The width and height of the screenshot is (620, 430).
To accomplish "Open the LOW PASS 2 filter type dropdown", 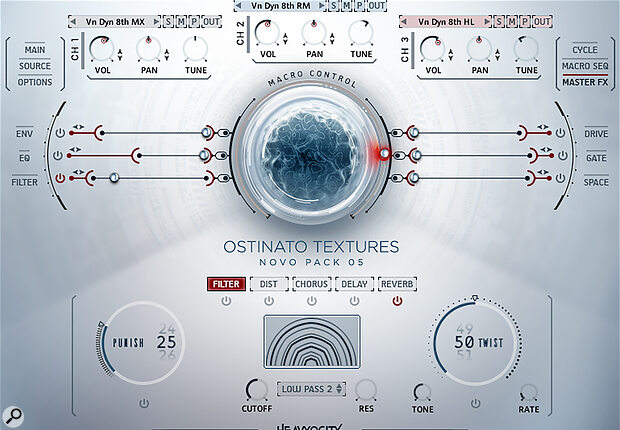I will 311,389.
